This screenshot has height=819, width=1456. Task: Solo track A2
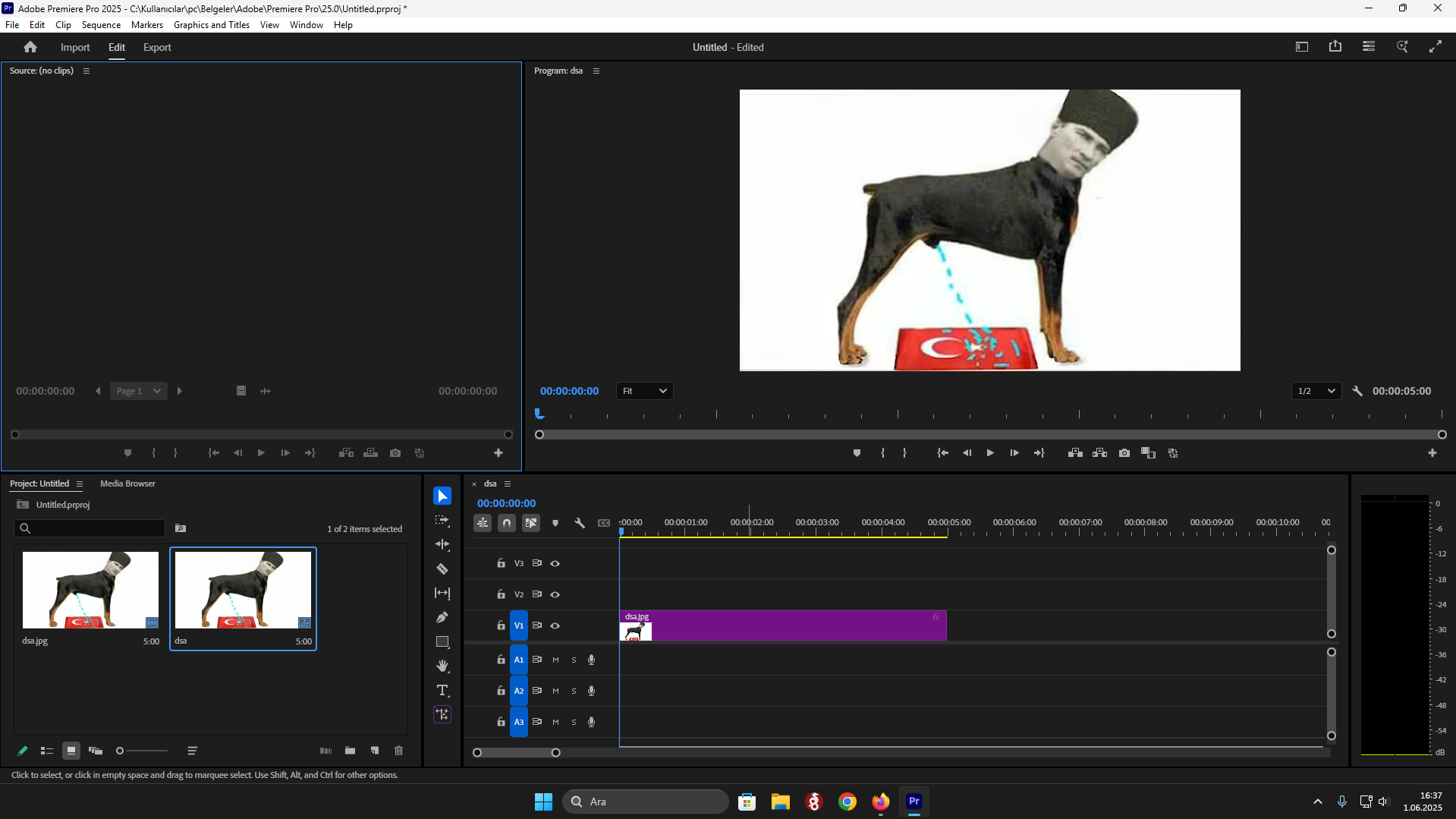coord(574,691)
